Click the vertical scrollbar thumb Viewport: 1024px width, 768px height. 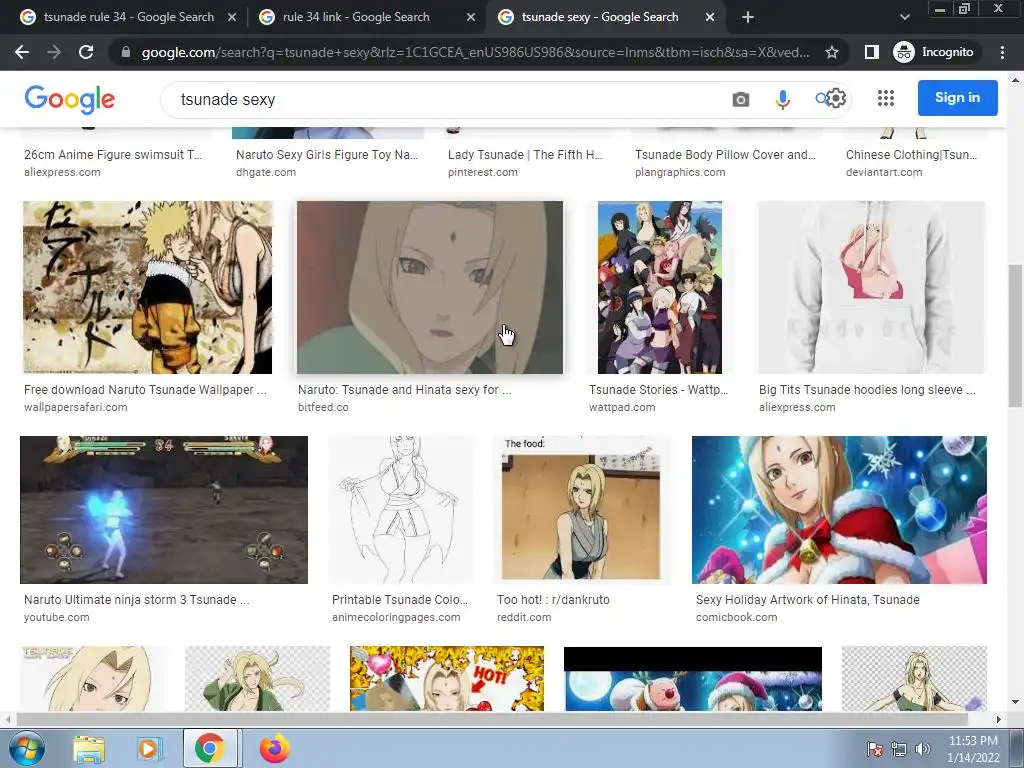pos(1015,336)
